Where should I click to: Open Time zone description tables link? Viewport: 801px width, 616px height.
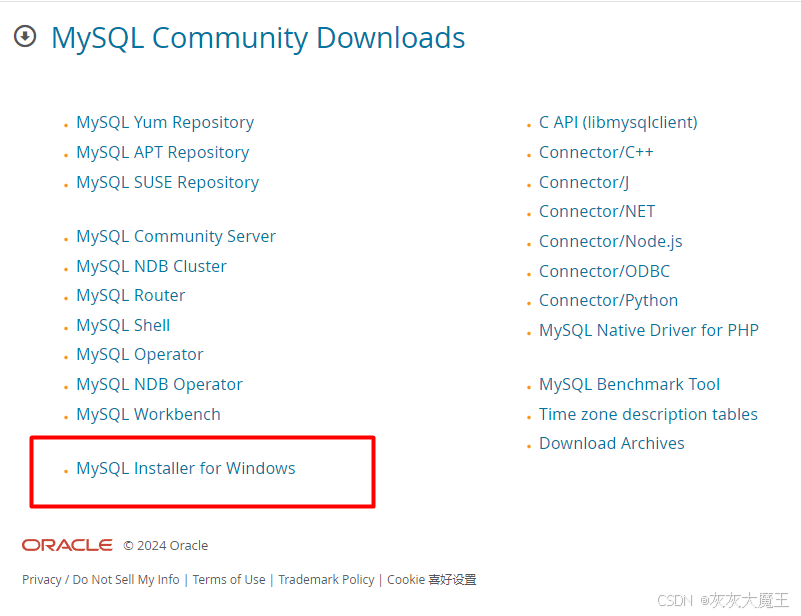(x=648, y=414)
